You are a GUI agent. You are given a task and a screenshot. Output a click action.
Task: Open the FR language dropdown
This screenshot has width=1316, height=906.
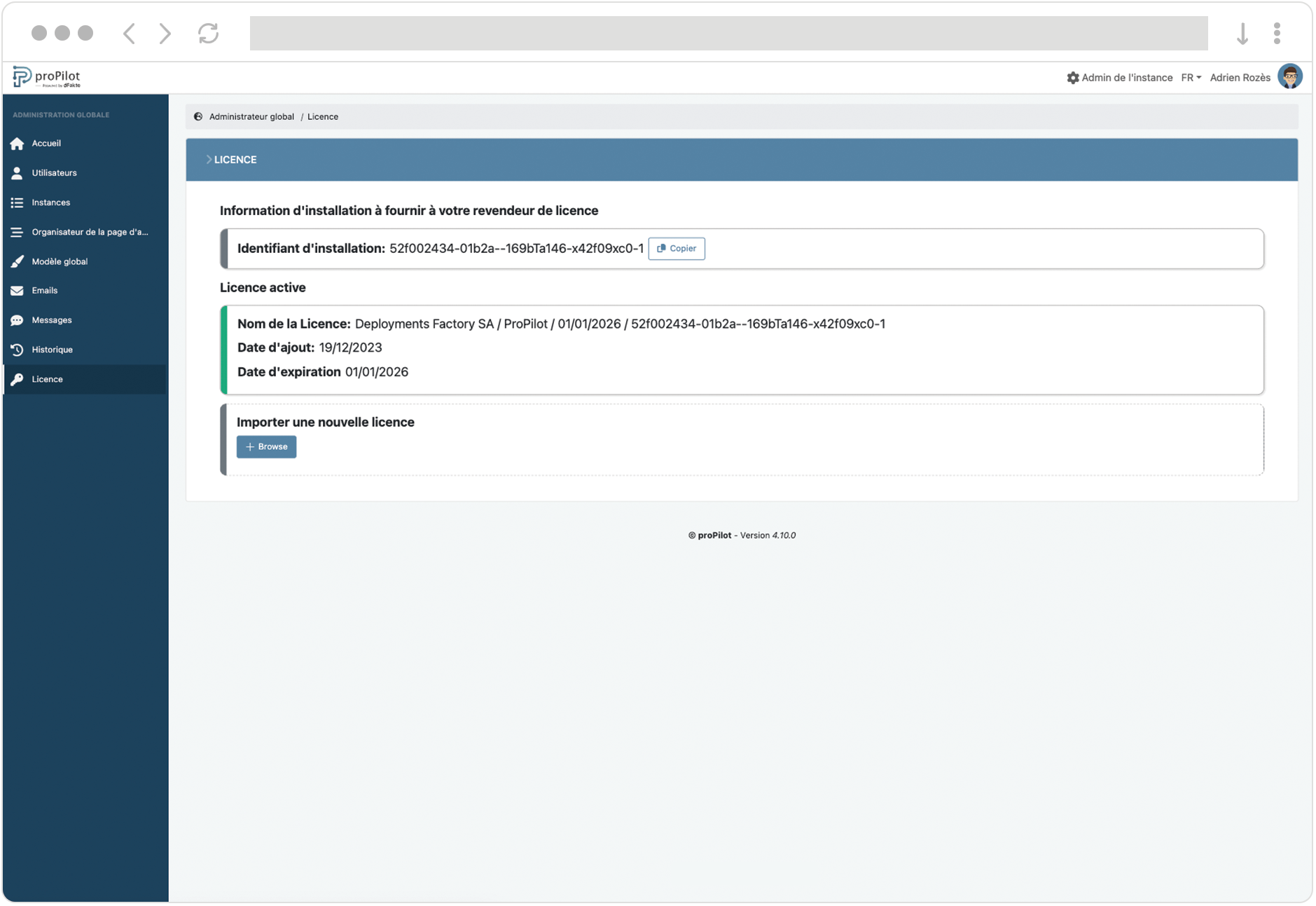(1190, 77)
